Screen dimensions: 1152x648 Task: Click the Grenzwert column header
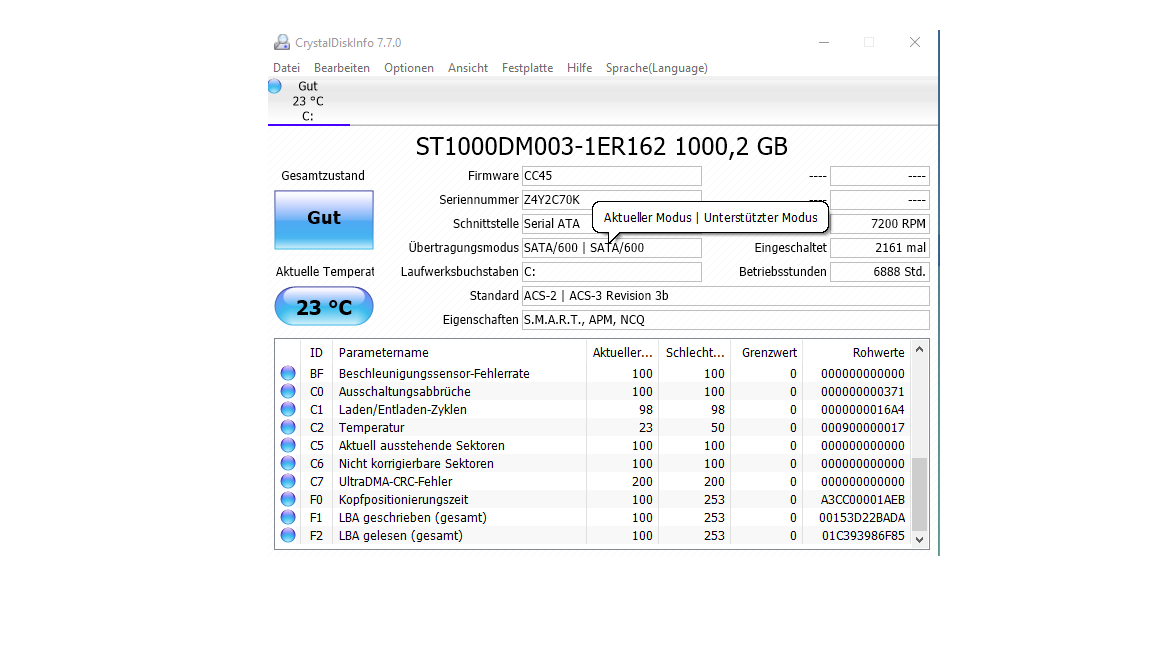click(x=766, y=353)
